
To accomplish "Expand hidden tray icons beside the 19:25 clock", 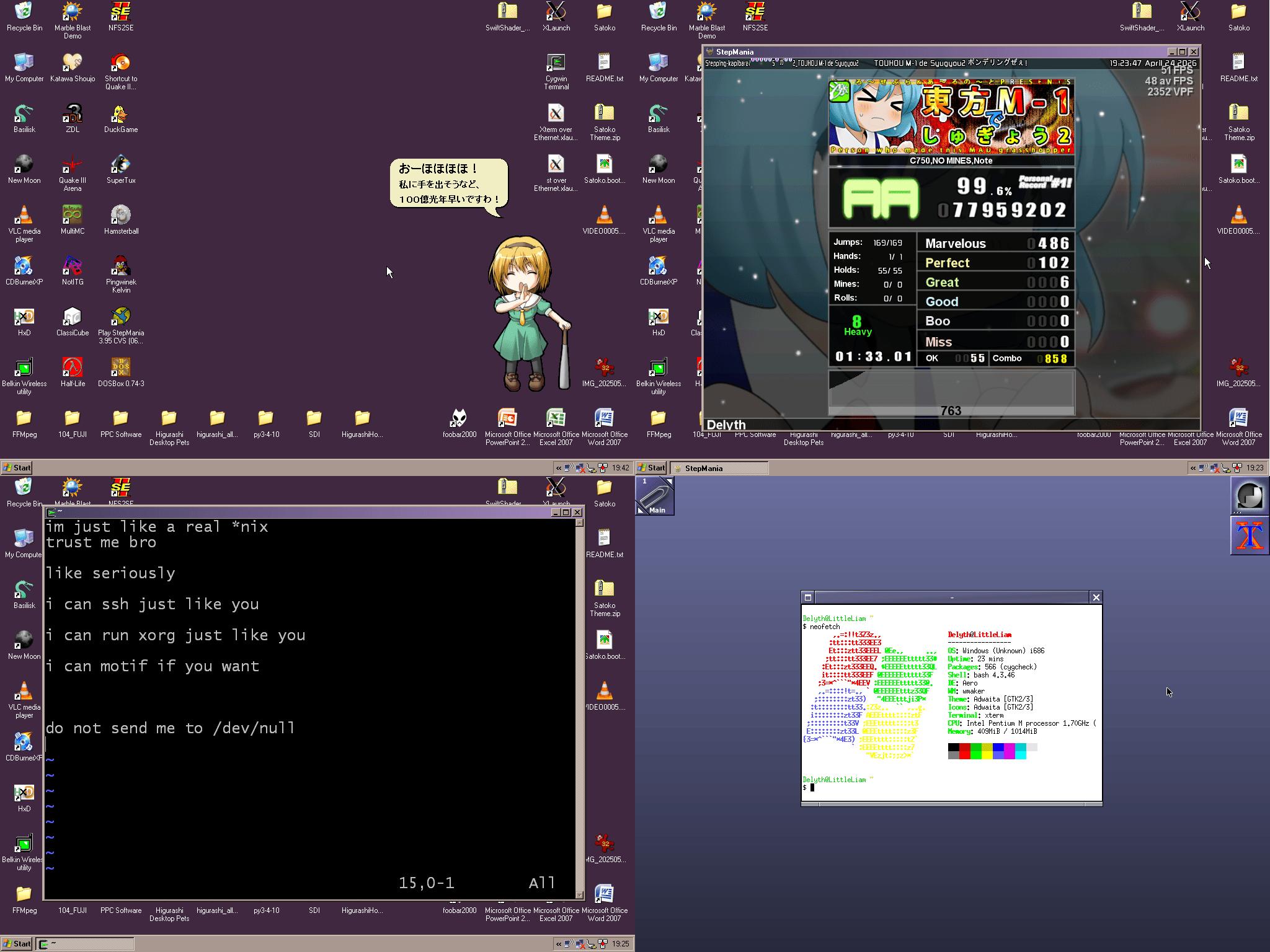I will [x=559, y=944].
